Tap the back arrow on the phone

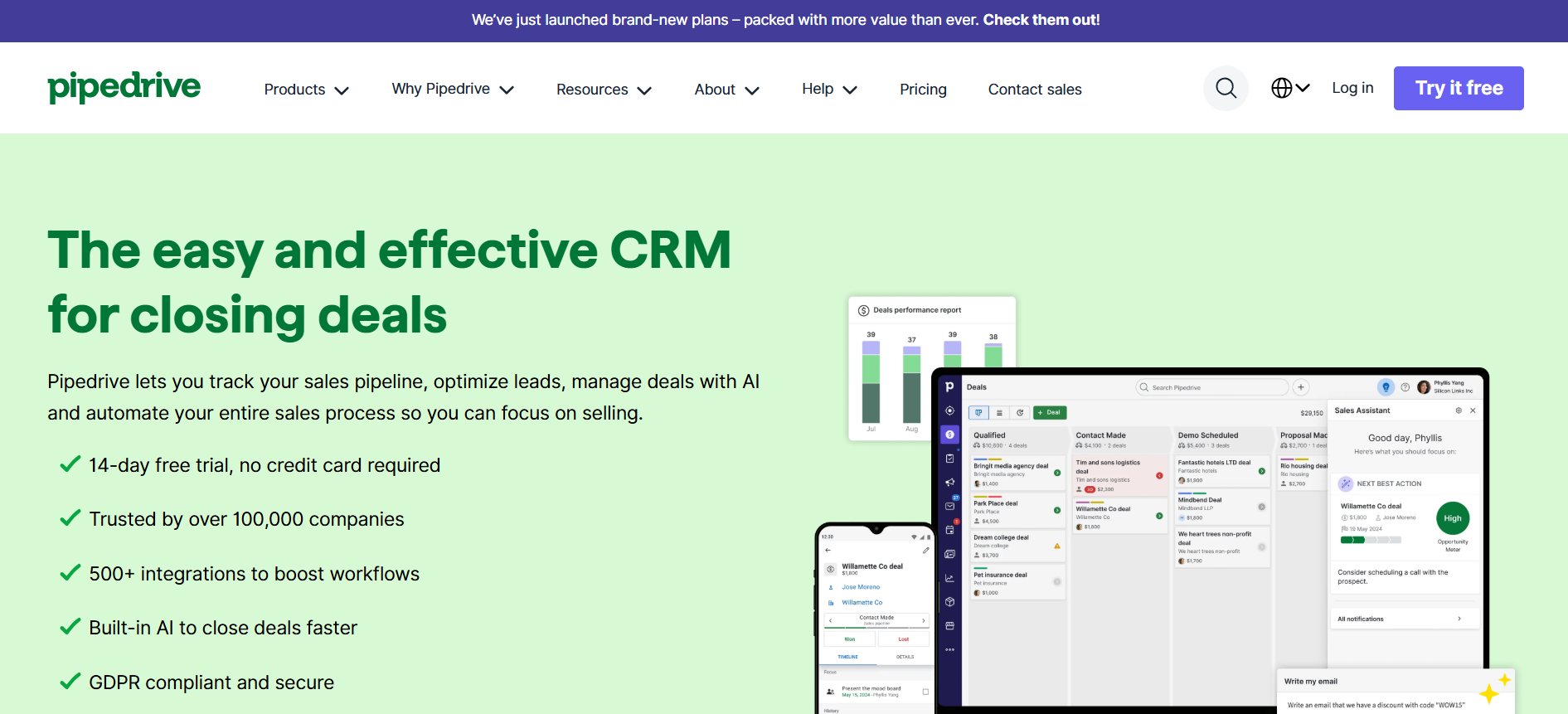(x=828, y=550)
